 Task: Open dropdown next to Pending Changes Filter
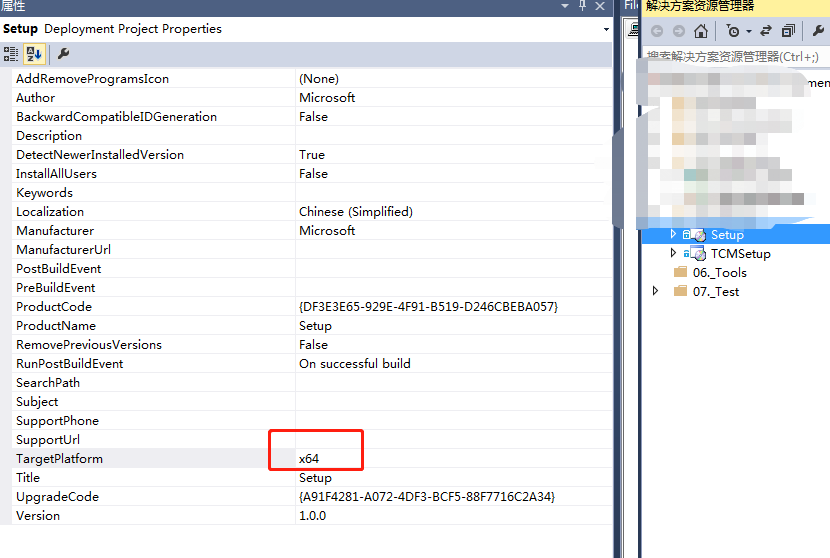(x=749, y=32)
